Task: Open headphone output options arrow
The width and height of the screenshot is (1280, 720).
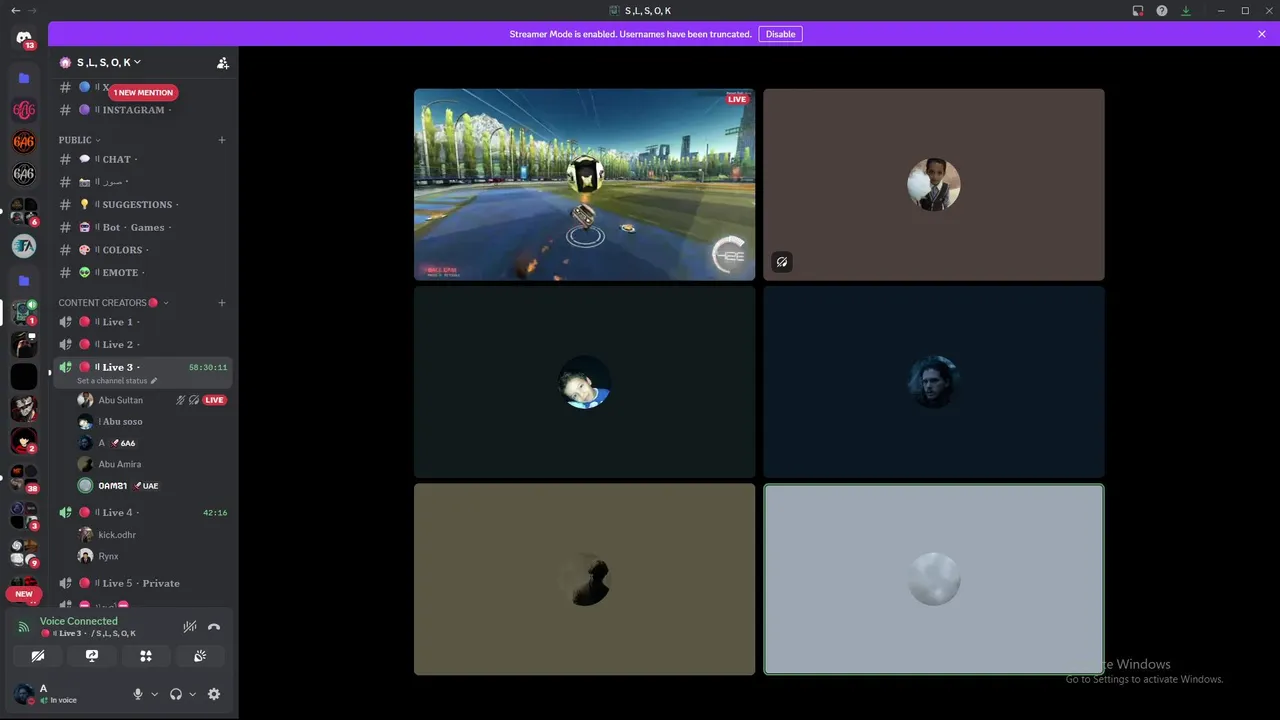Action: click(x=193, y=694)
